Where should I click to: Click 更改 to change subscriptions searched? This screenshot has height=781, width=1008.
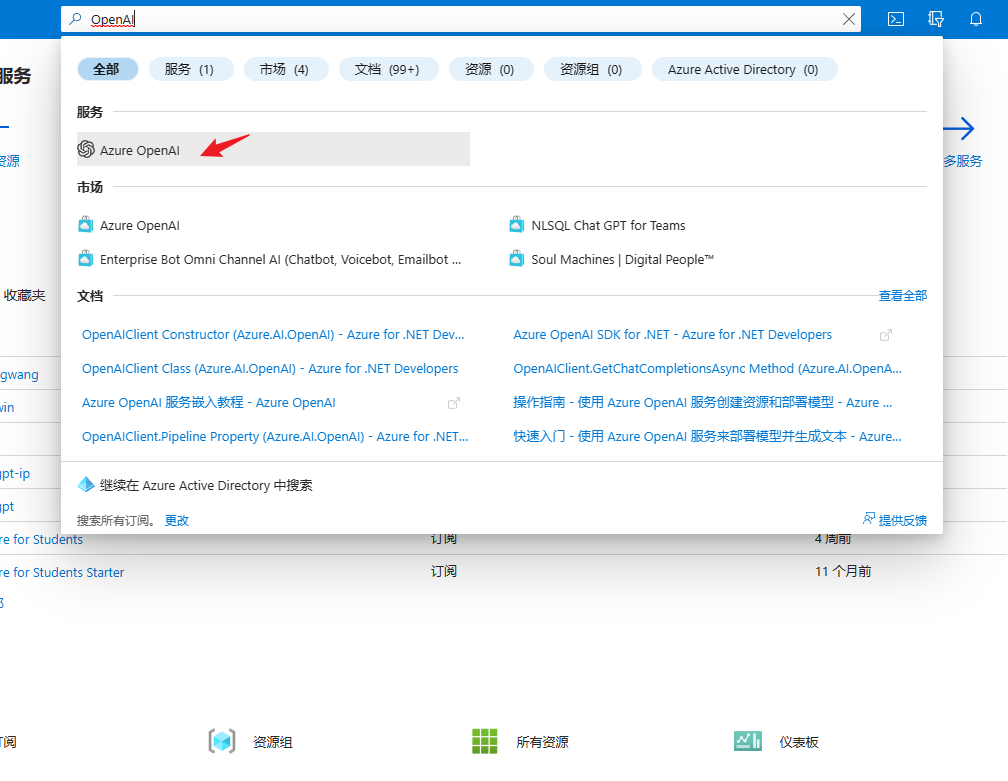[x=177, y=521]
